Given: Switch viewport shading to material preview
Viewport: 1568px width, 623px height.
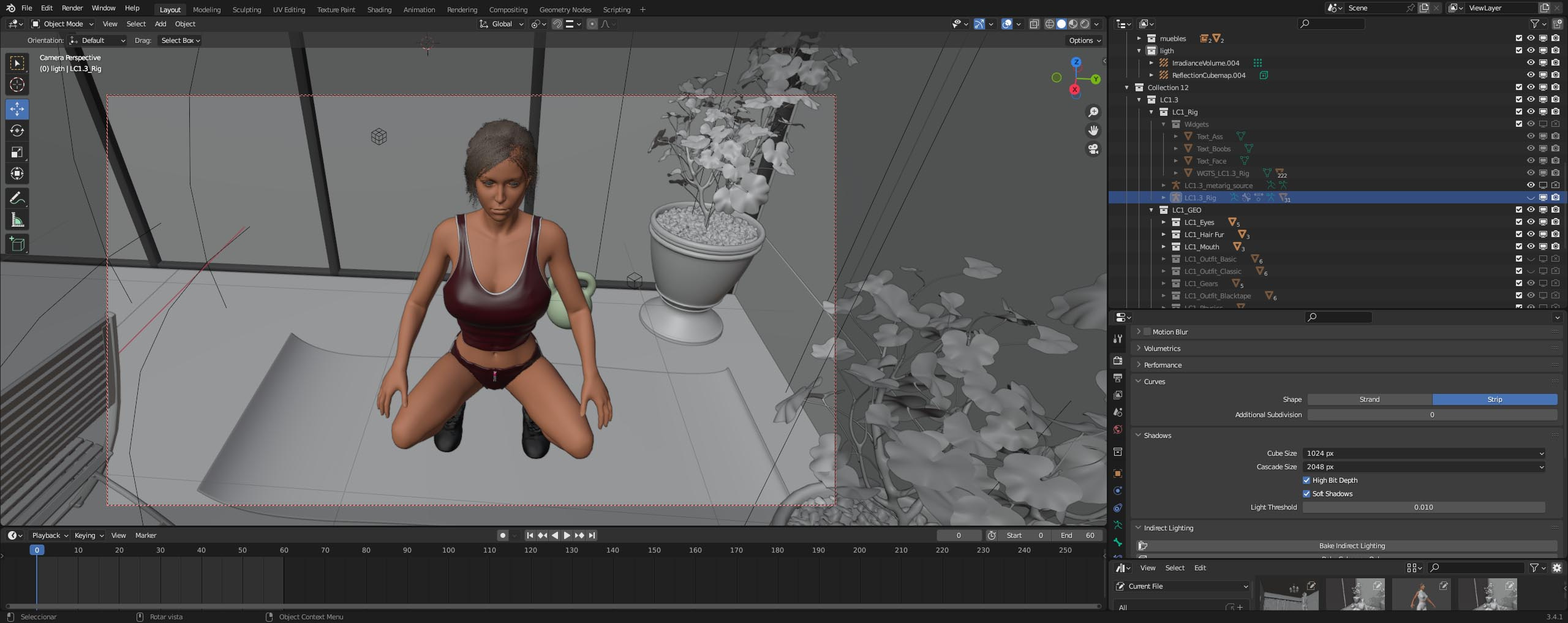Looking at the screenshot, I should (1073, 24).
